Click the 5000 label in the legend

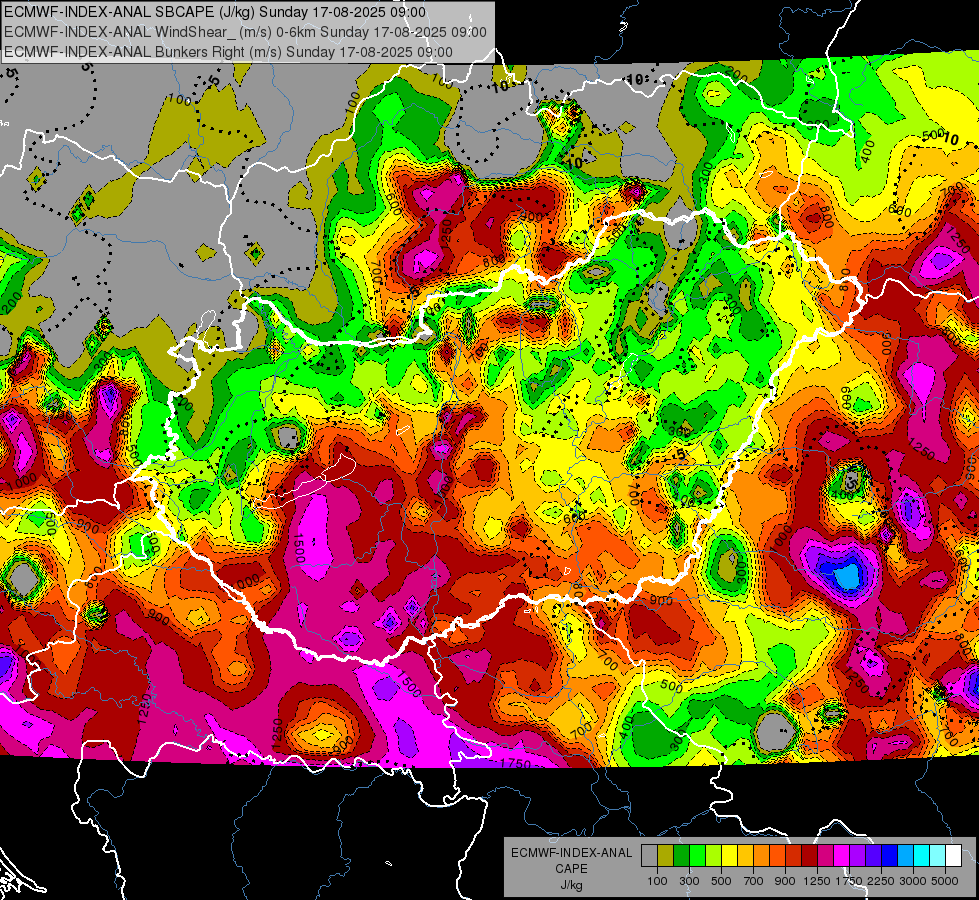click(x=945, y=881)
